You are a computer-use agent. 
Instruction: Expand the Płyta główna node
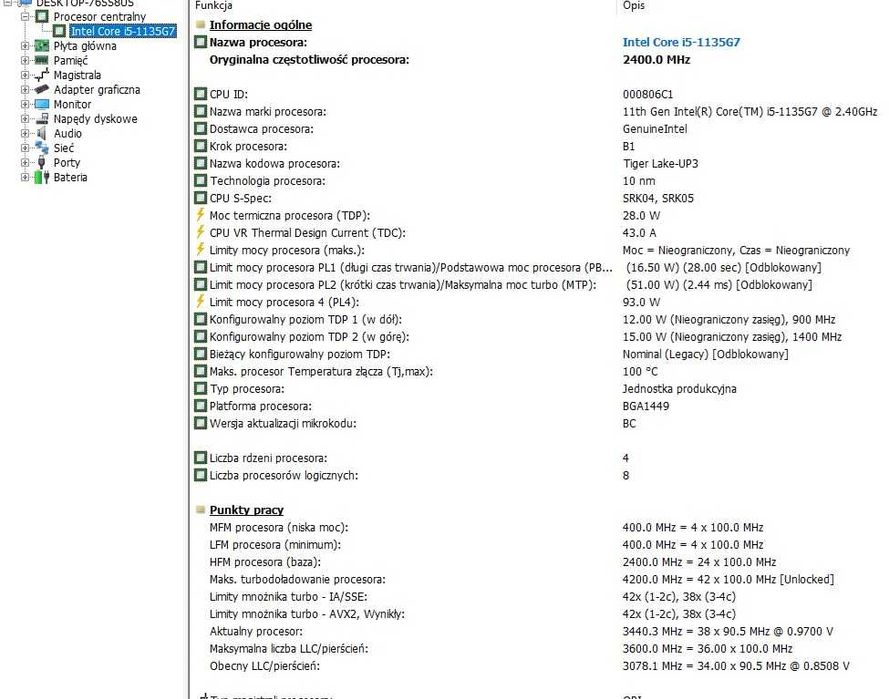(x=25, y=46)
